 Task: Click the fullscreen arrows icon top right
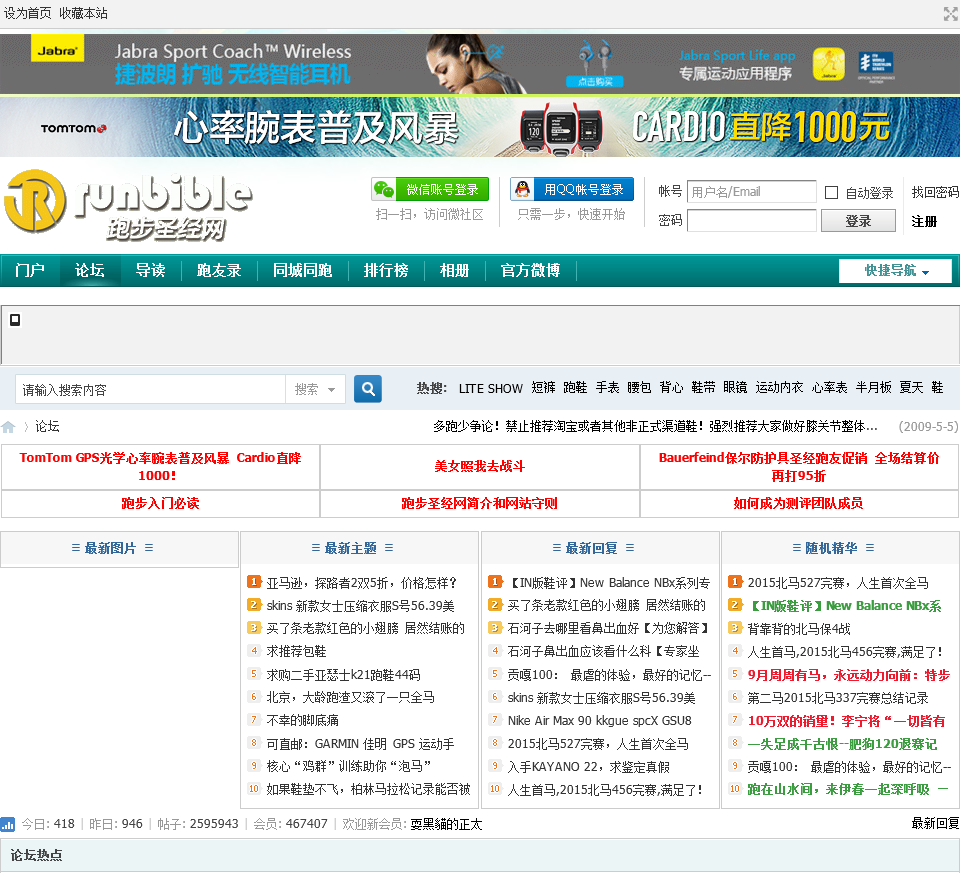coord(951,14)
